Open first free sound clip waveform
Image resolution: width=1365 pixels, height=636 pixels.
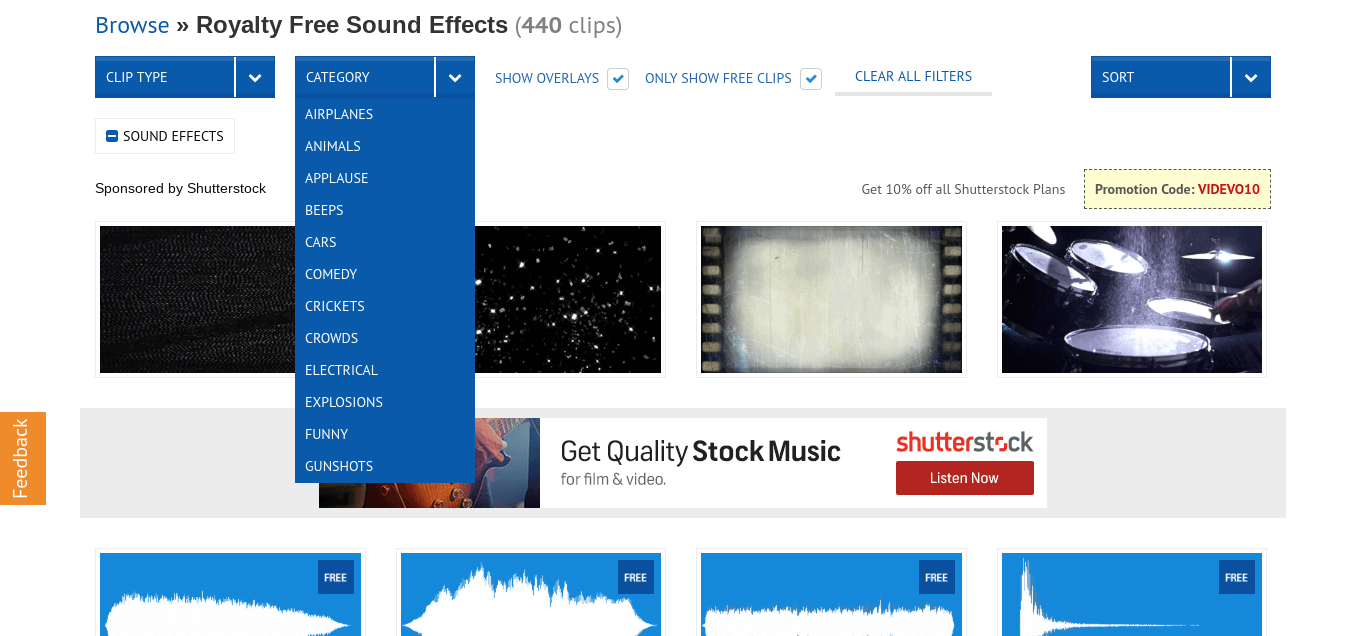(230, 594)
